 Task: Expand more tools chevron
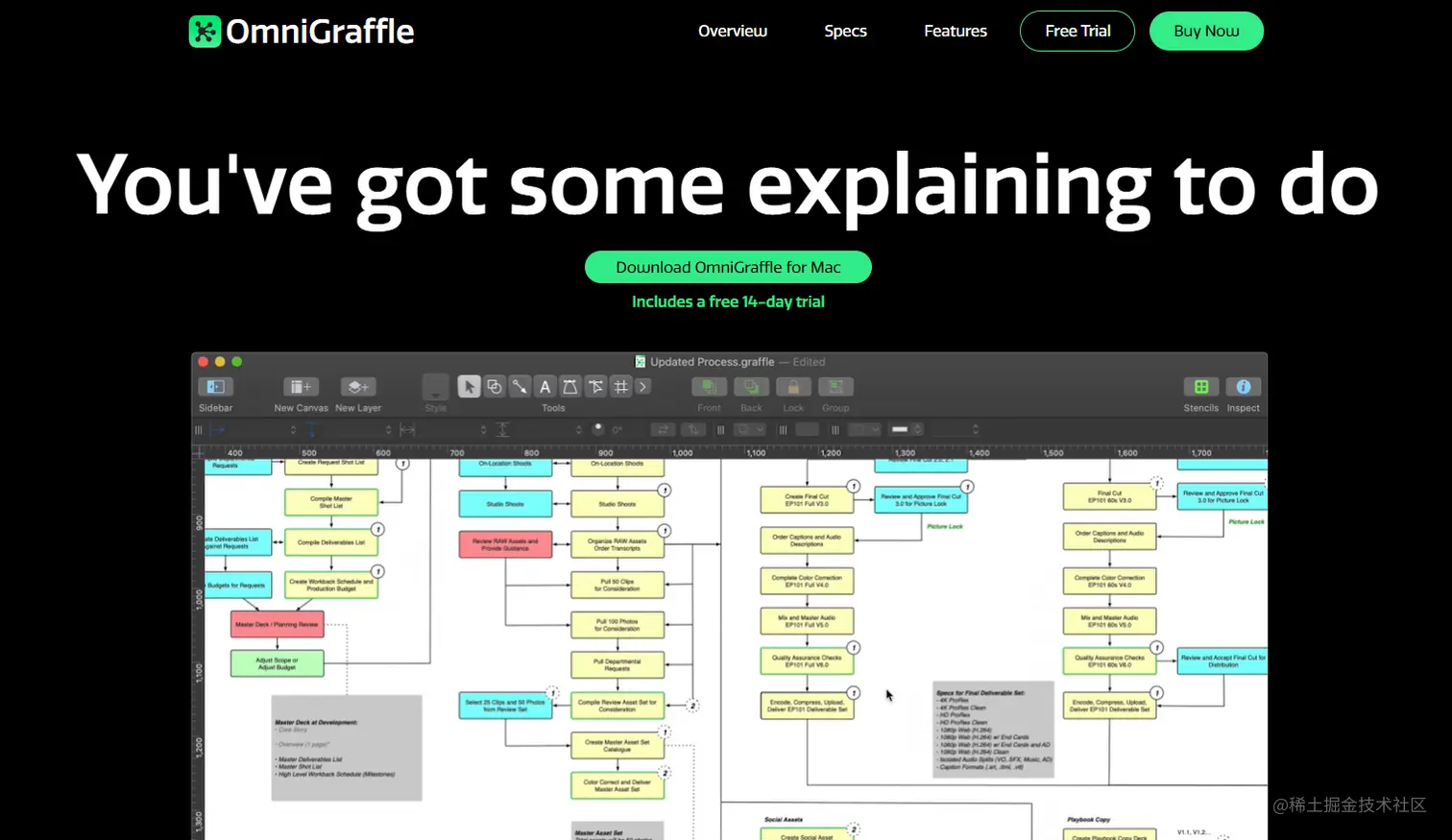click(643, 387)
